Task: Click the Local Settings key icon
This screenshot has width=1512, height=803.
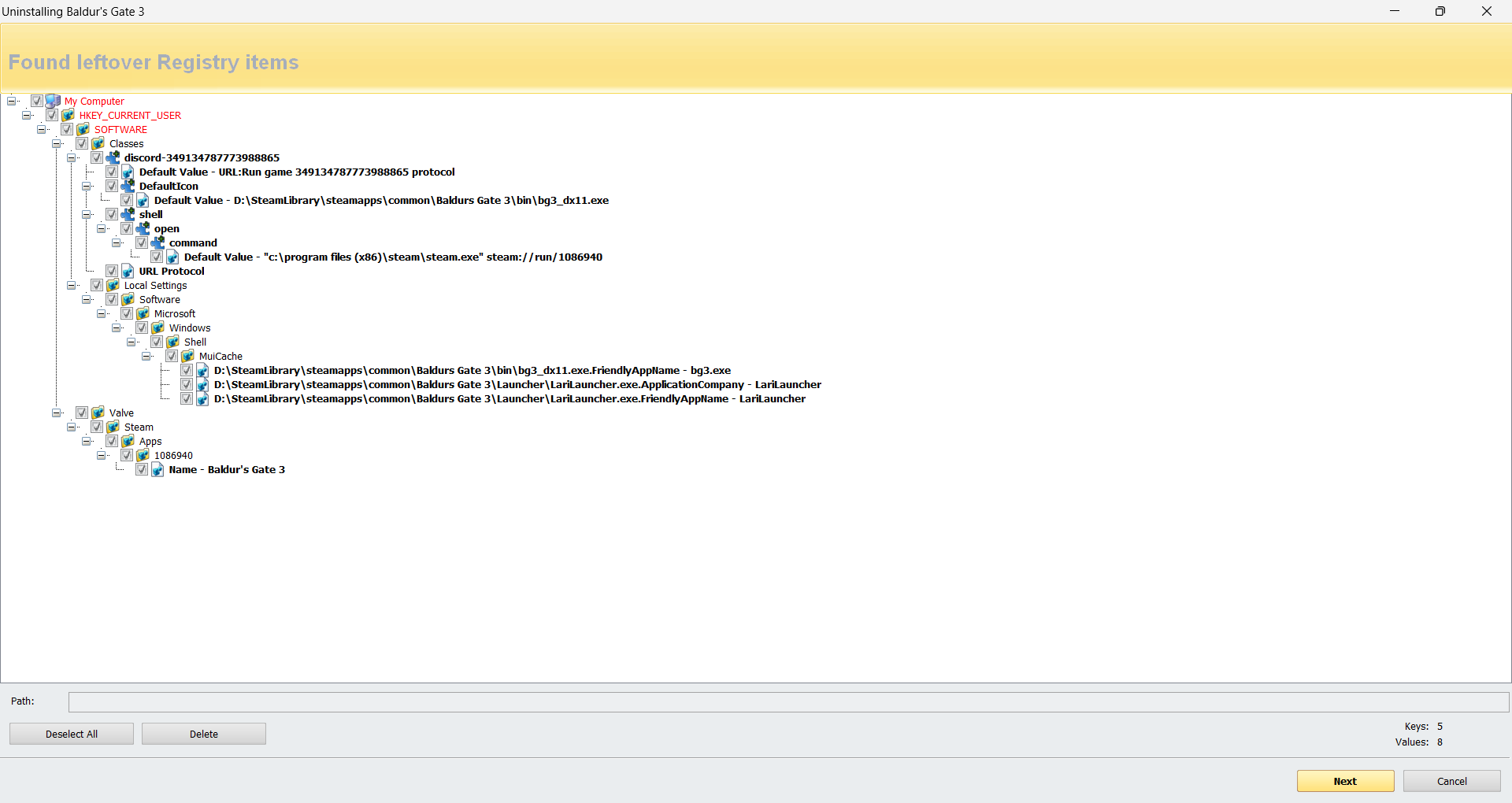Action: pyautogui.click(x=113, y=285)
